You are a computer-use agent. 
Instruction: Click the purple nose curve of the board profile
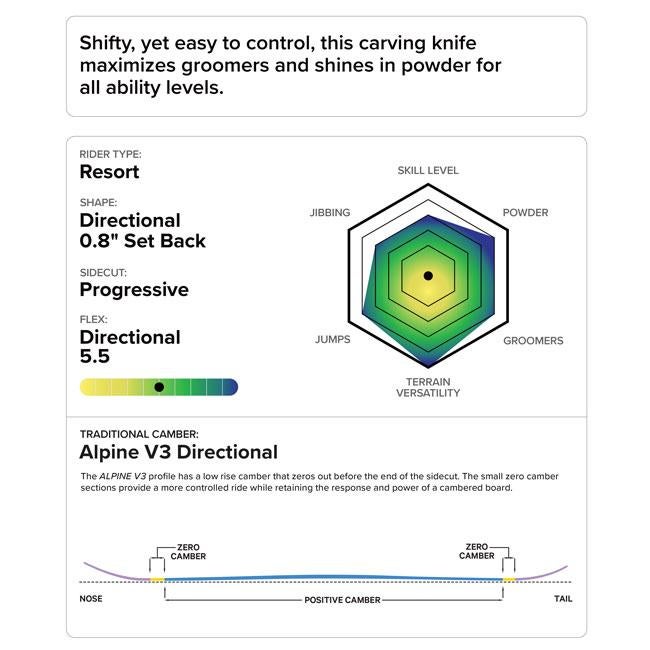point(110,574)
